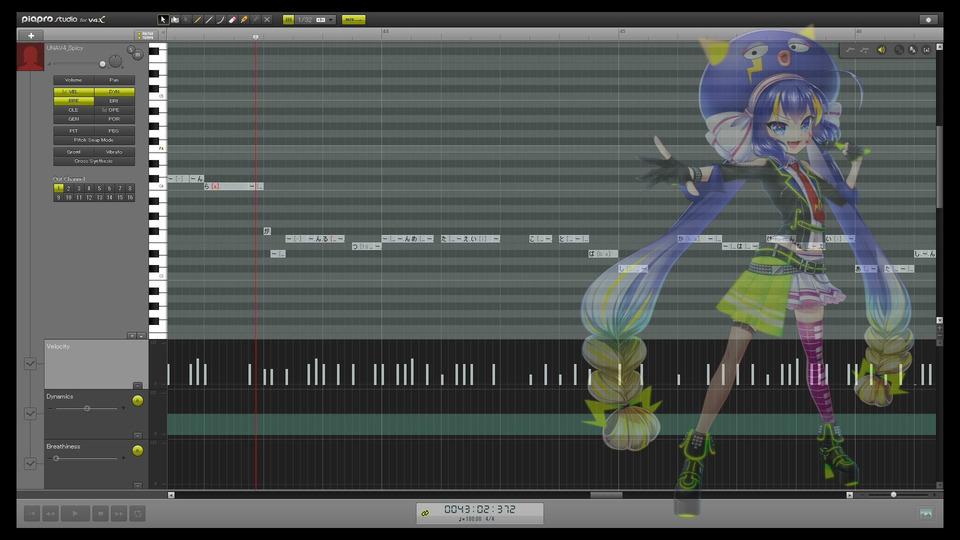Toggle the yellow grid snap button

pyautogui.click(x=288, y=20)
